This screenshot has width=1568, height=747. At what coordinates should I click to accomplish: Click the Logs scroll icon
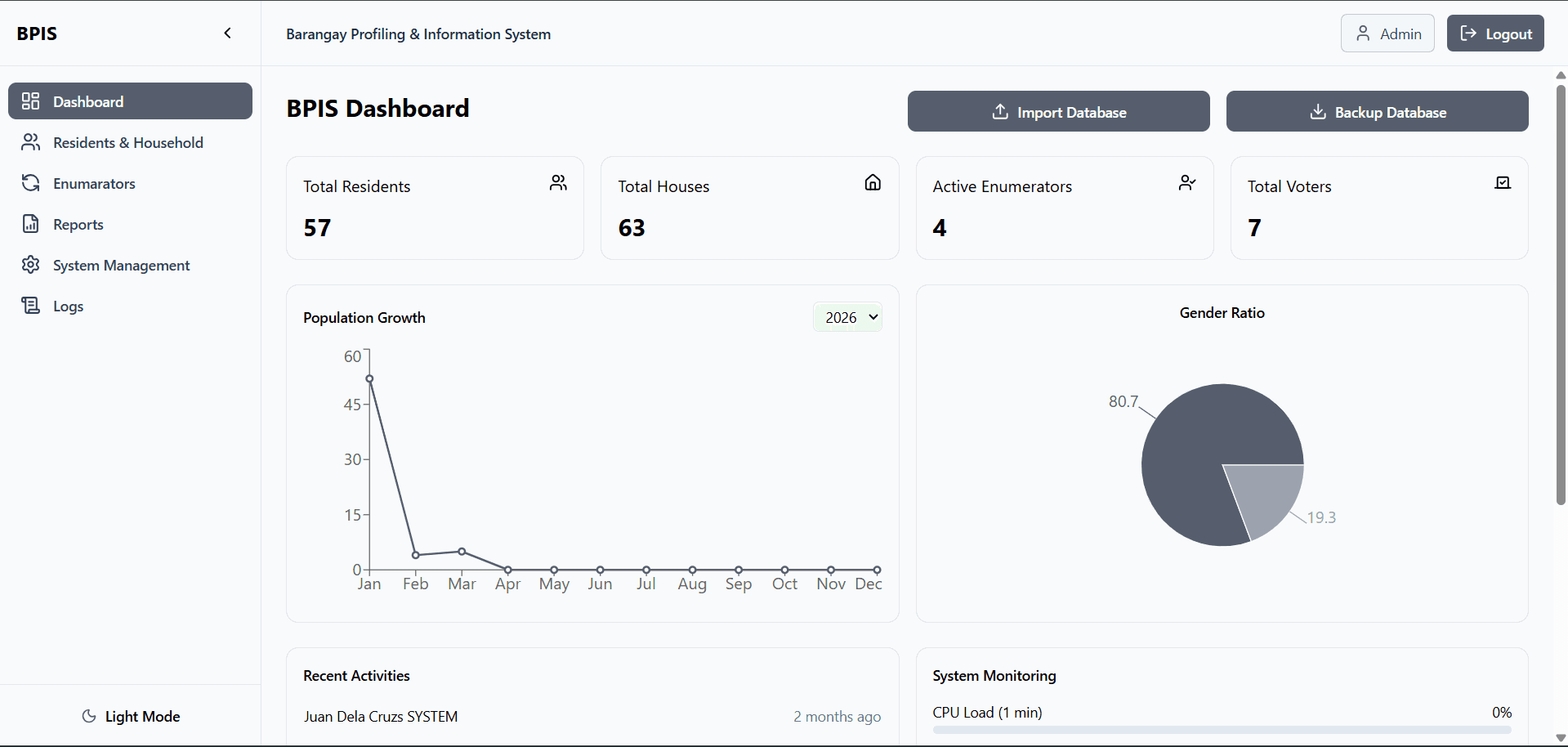30,306
